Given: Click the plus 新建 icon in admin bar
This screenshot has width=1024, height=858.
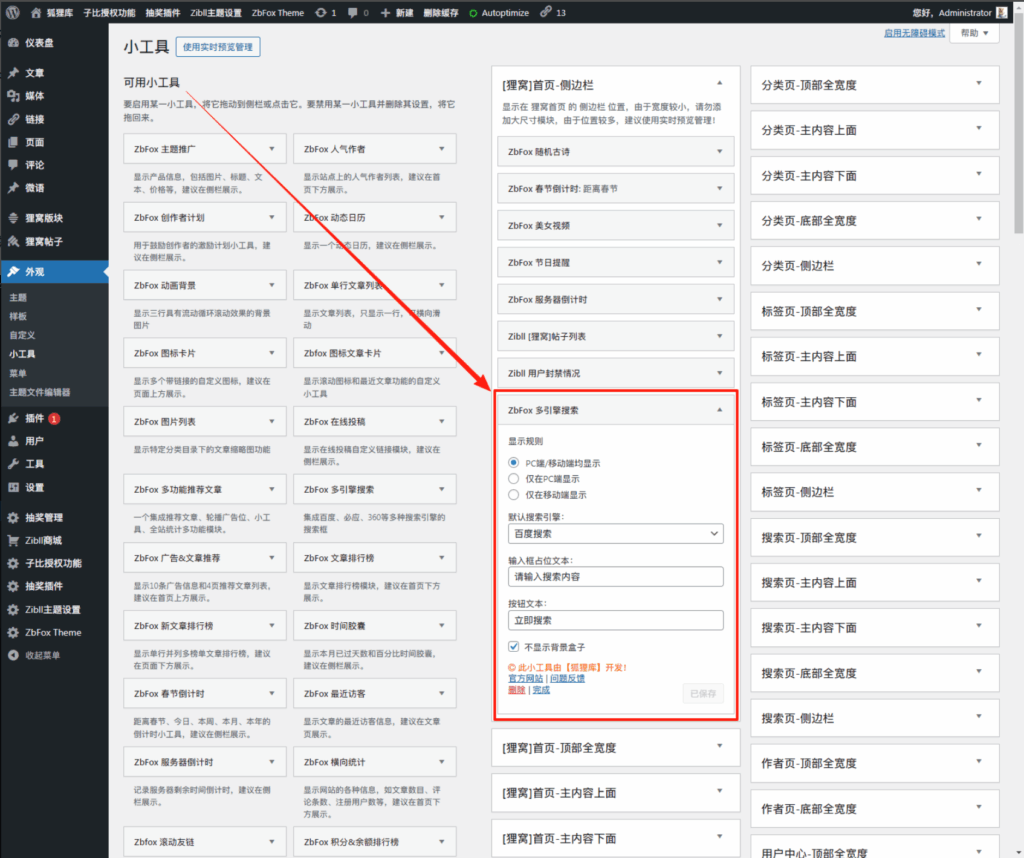Looking at the screenshot, I should [385, 12].
